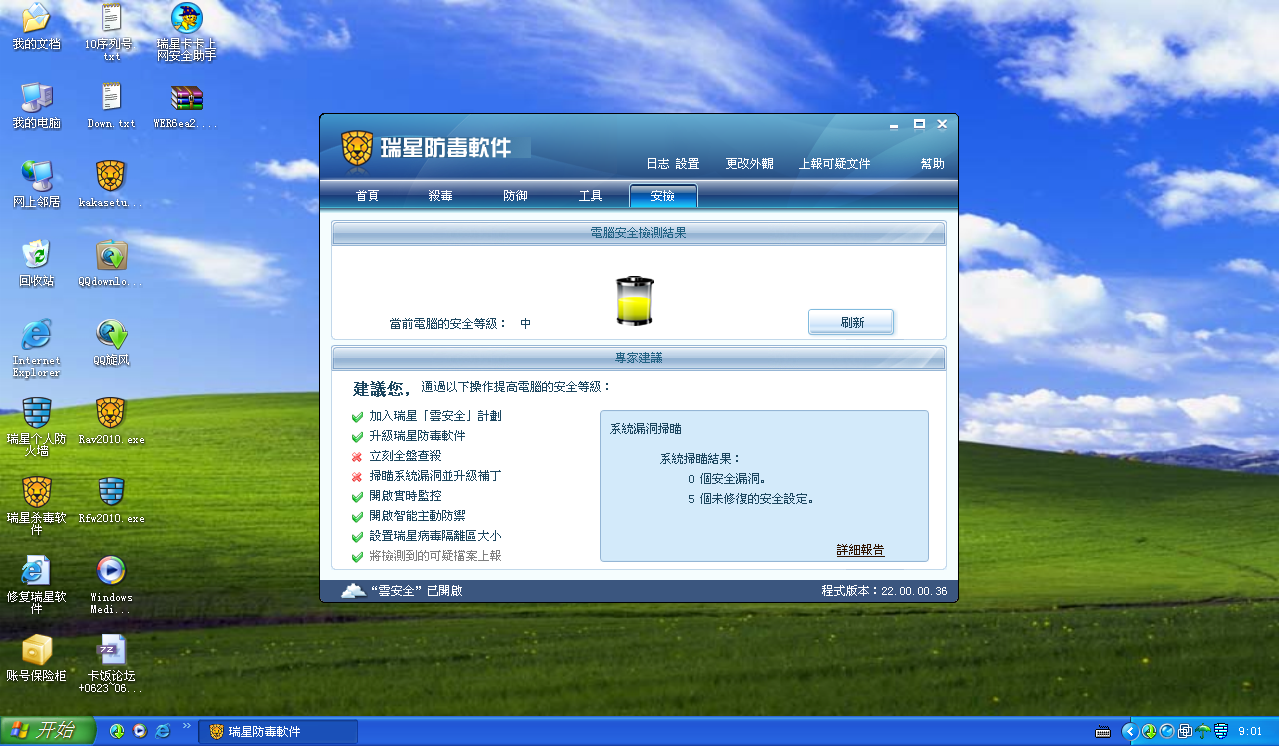Click the green download quick launch icon
The width and height of the screenshot is (1279, 746).
click(x=117, y=732)
